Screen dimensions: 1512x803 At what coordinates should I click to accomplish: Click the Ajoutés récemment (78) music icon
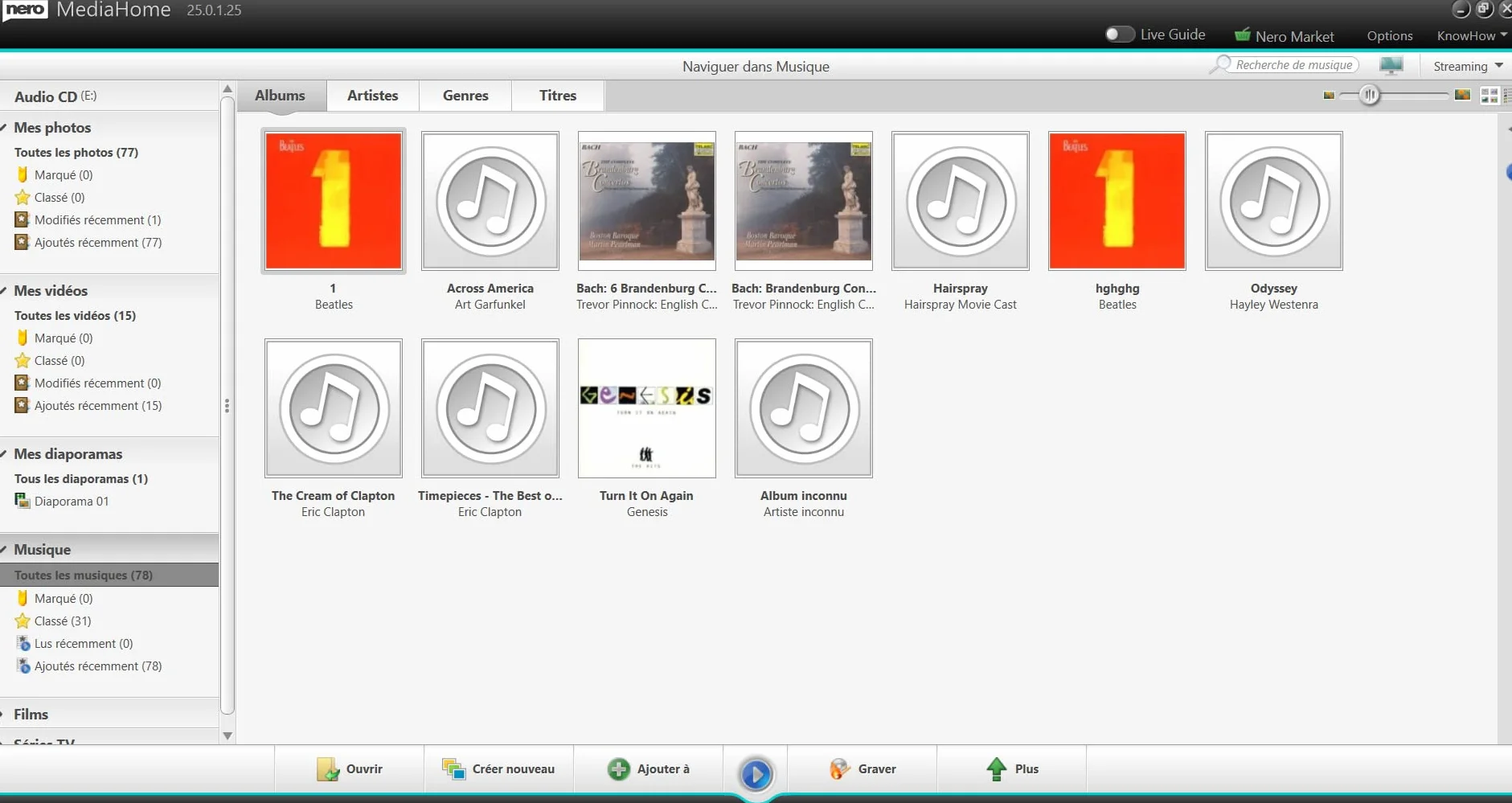(23, 666)
